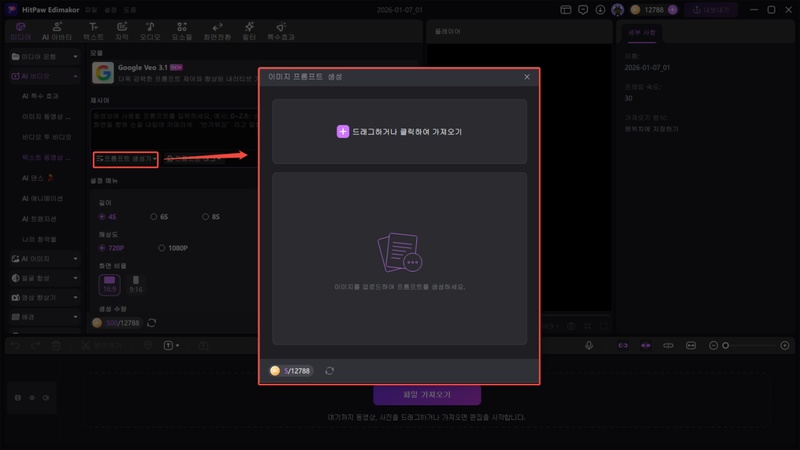Open the 특수효과 effects tool
Image resolution: width=800 pixels, height=450 pixels.
pyautogui.click(x=281, y=31)
